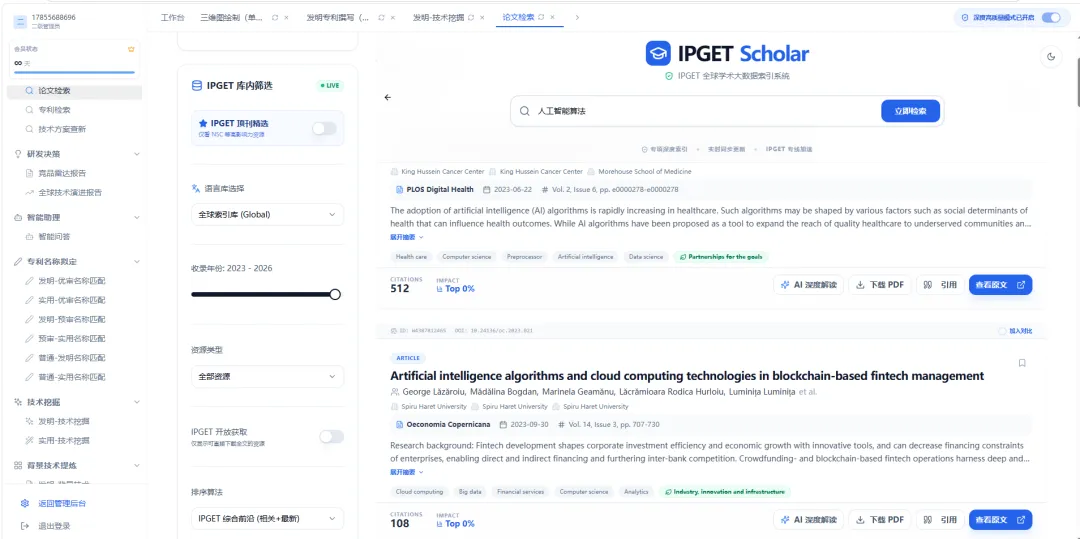Expand abstract of the fintech management paper

click(406, 472)
